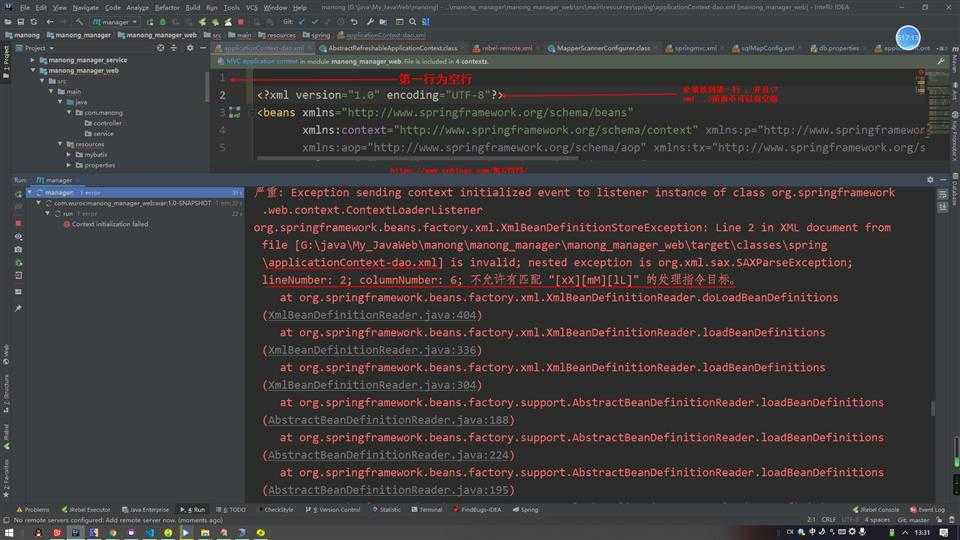The image size is (960, 540).
Task: Click the Git rollback undo icon
Action: click(x=354, y=21)
